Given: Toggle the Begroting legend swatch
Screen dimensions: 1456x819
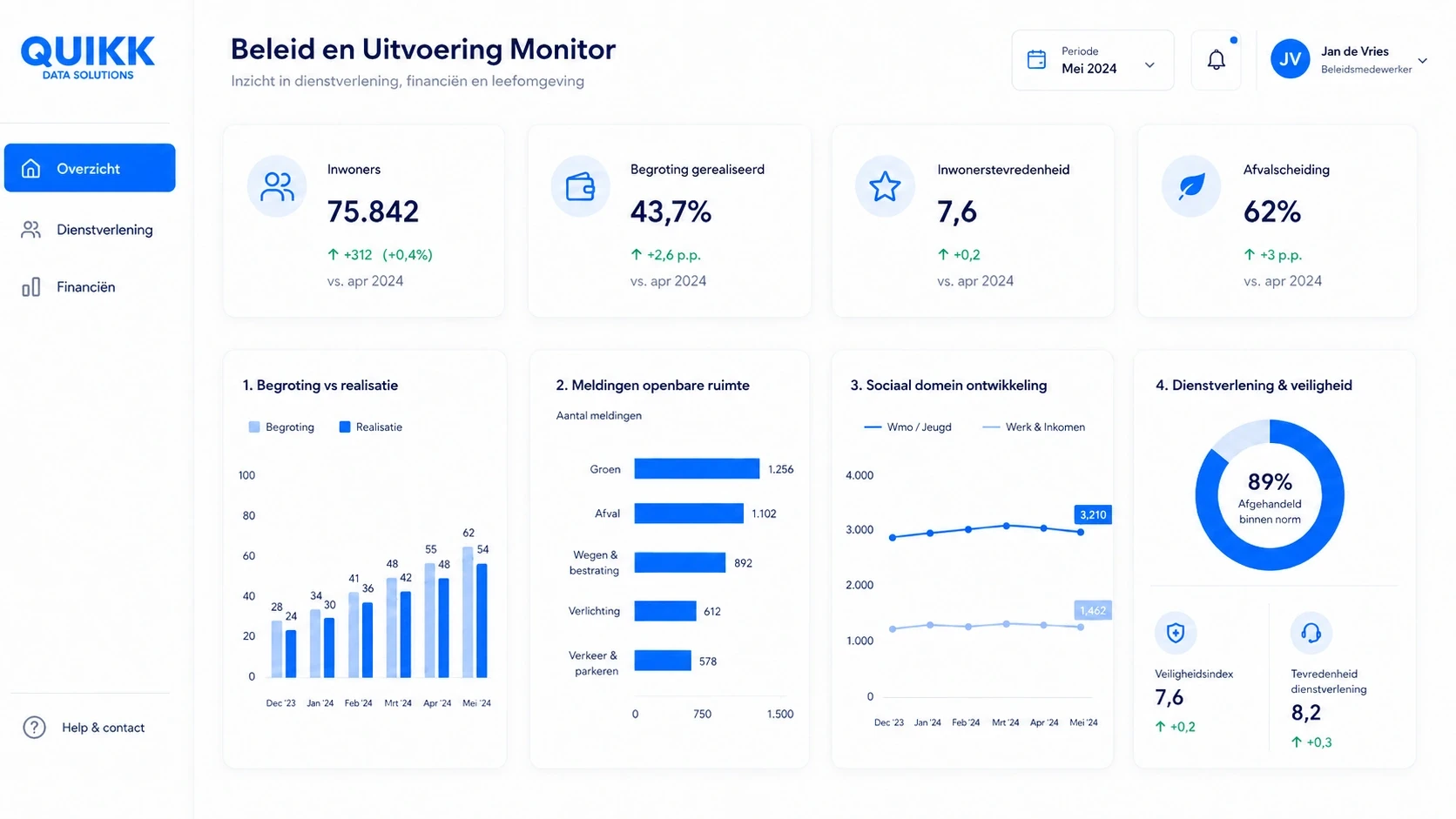Looking at the screenshot, I should click(254, 427).
